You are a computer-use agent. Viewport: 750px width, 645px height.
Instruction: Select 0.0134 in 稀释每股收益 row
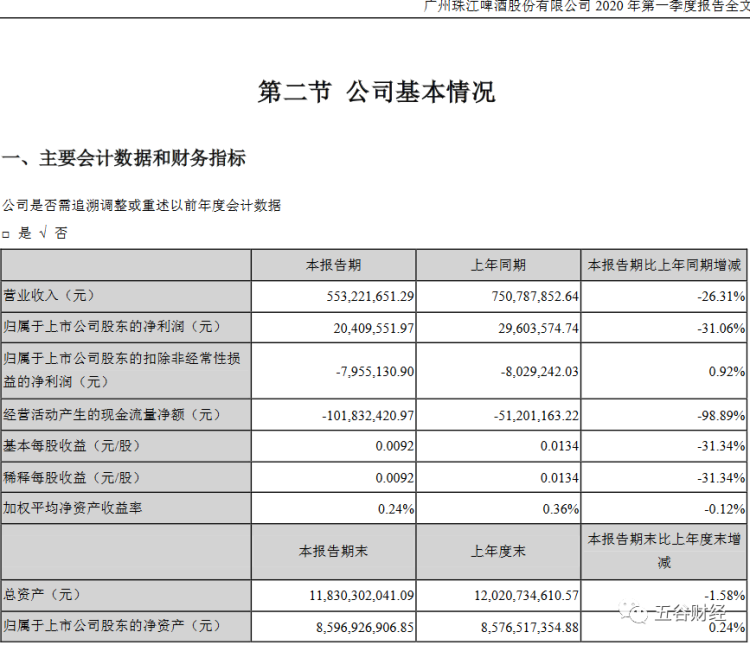click(560, 478)
